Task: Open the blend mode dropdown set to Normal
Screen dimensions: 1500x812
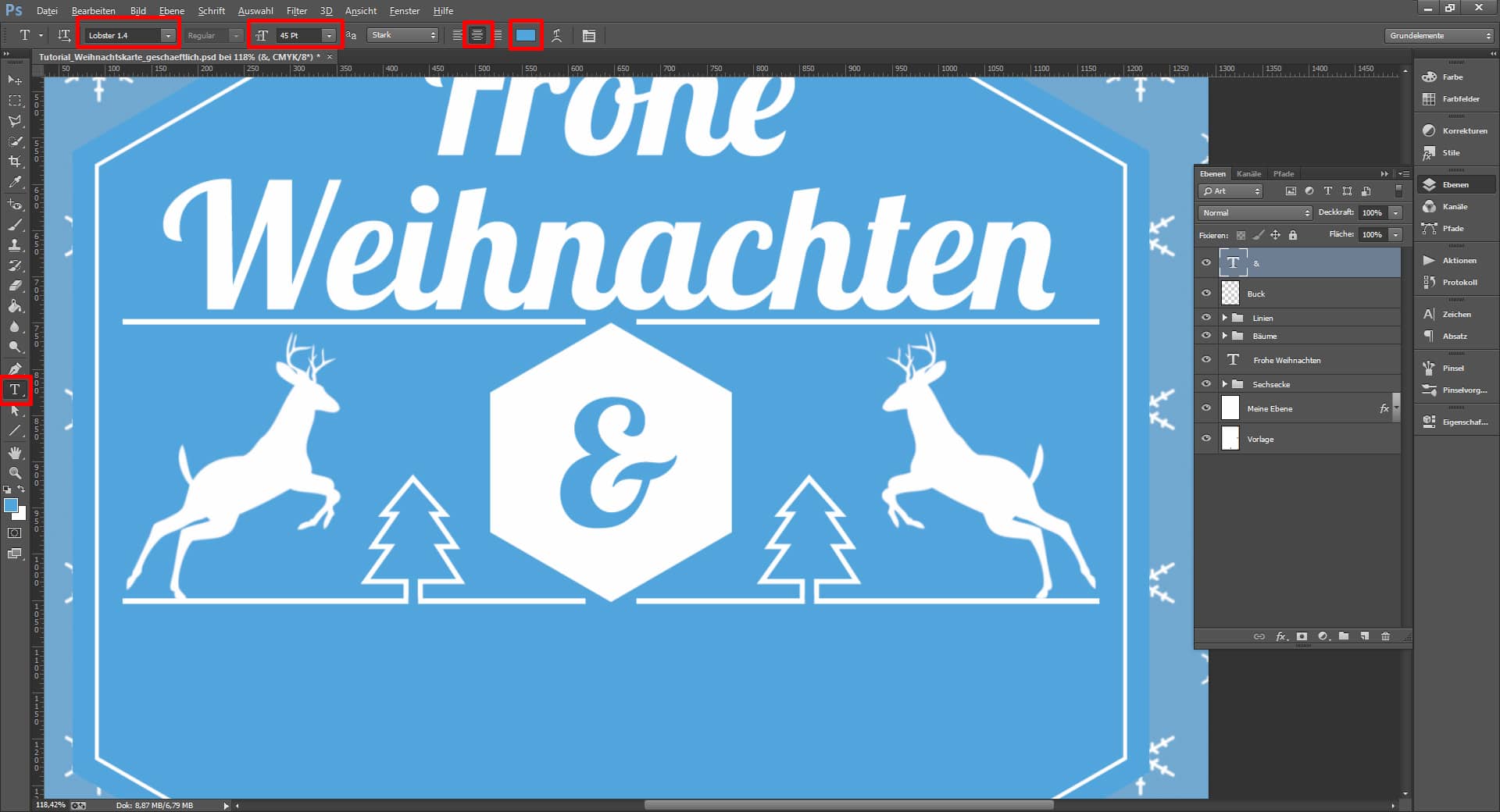Action: tap(1254, 212)
